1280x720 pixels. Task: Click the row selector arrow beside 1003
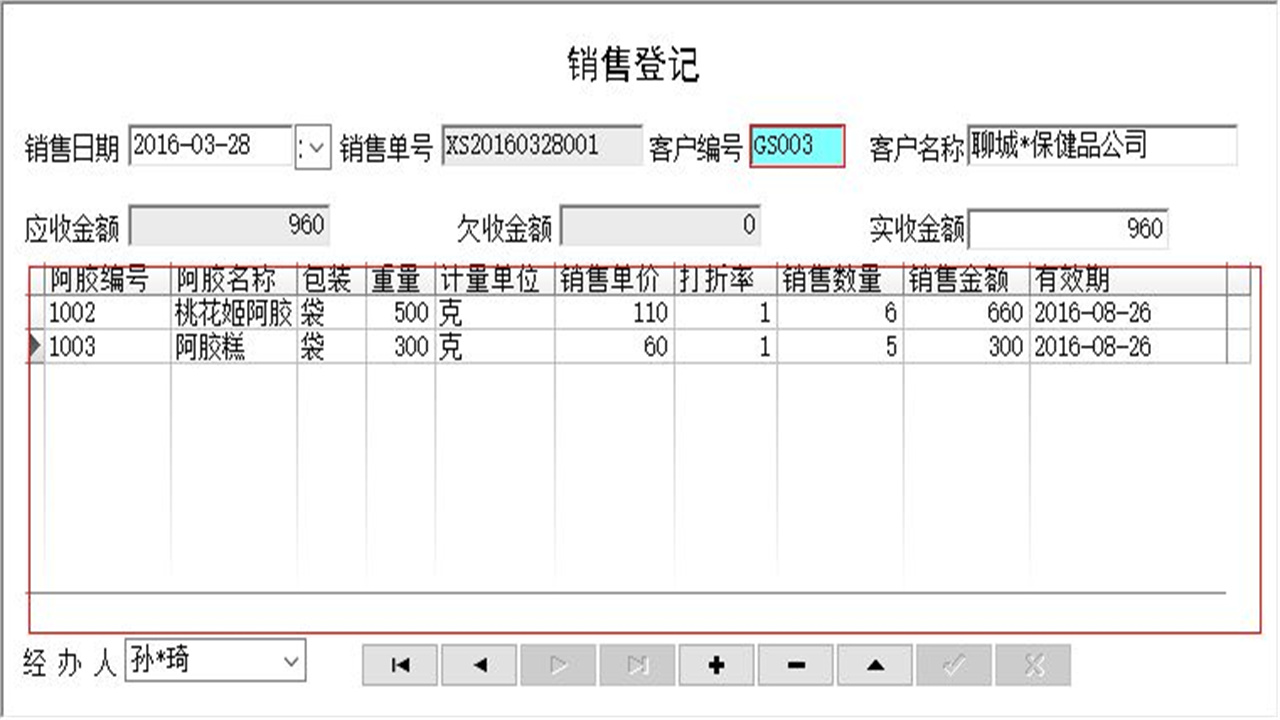pos(34,347)
